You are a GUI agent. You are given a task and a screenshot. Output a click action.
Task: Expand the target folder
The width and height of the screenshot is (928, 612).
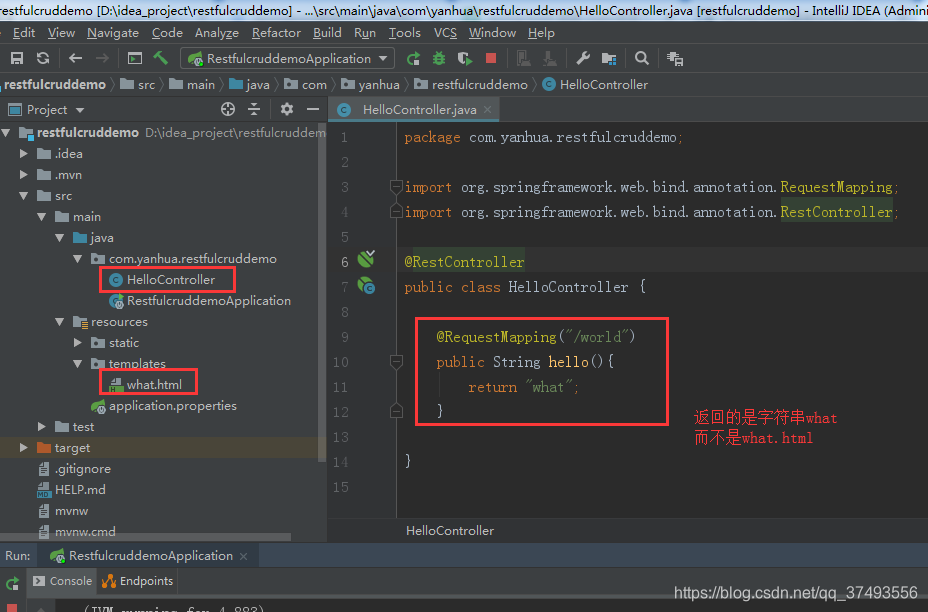[24, 447]
